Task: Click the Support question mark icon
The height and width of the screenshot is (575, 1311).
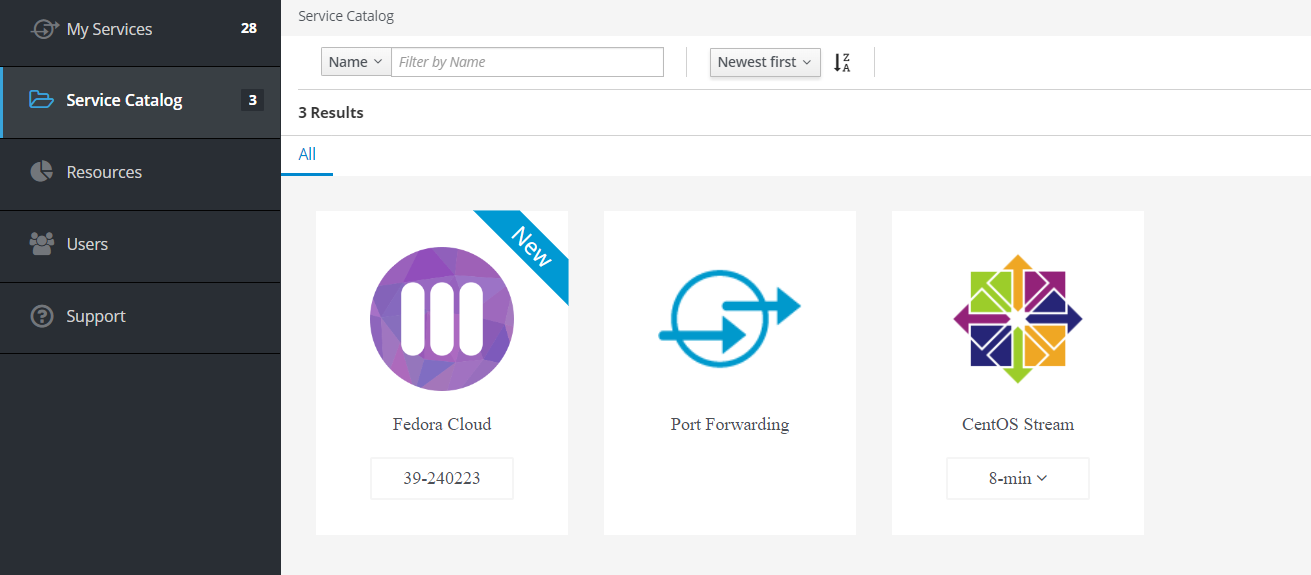Action: [41, 316]
